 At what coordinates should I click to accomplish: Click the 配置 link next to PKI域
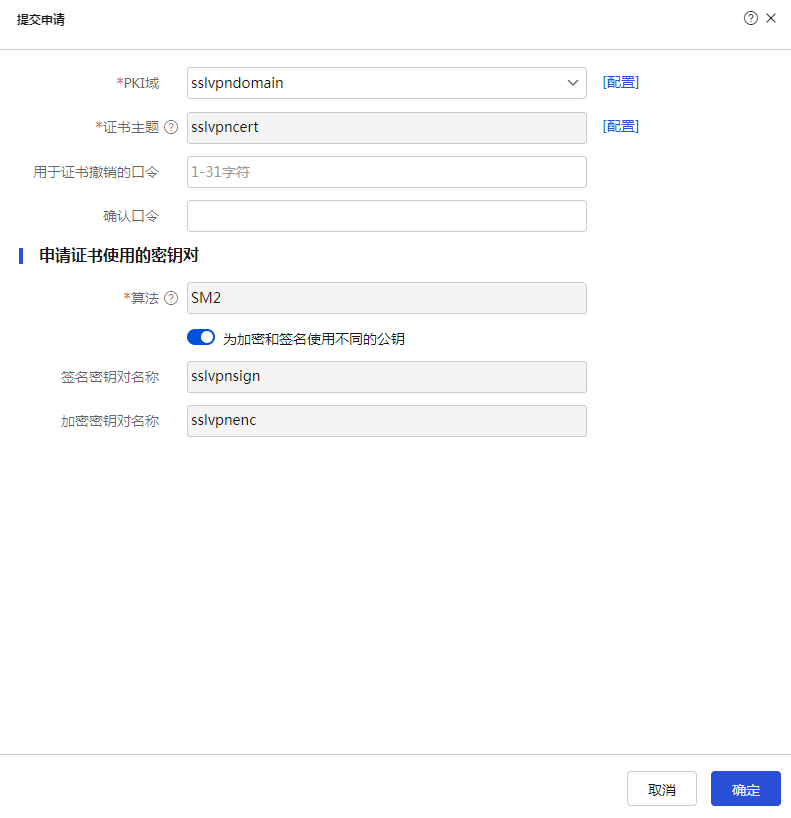[x=620, y=82]
